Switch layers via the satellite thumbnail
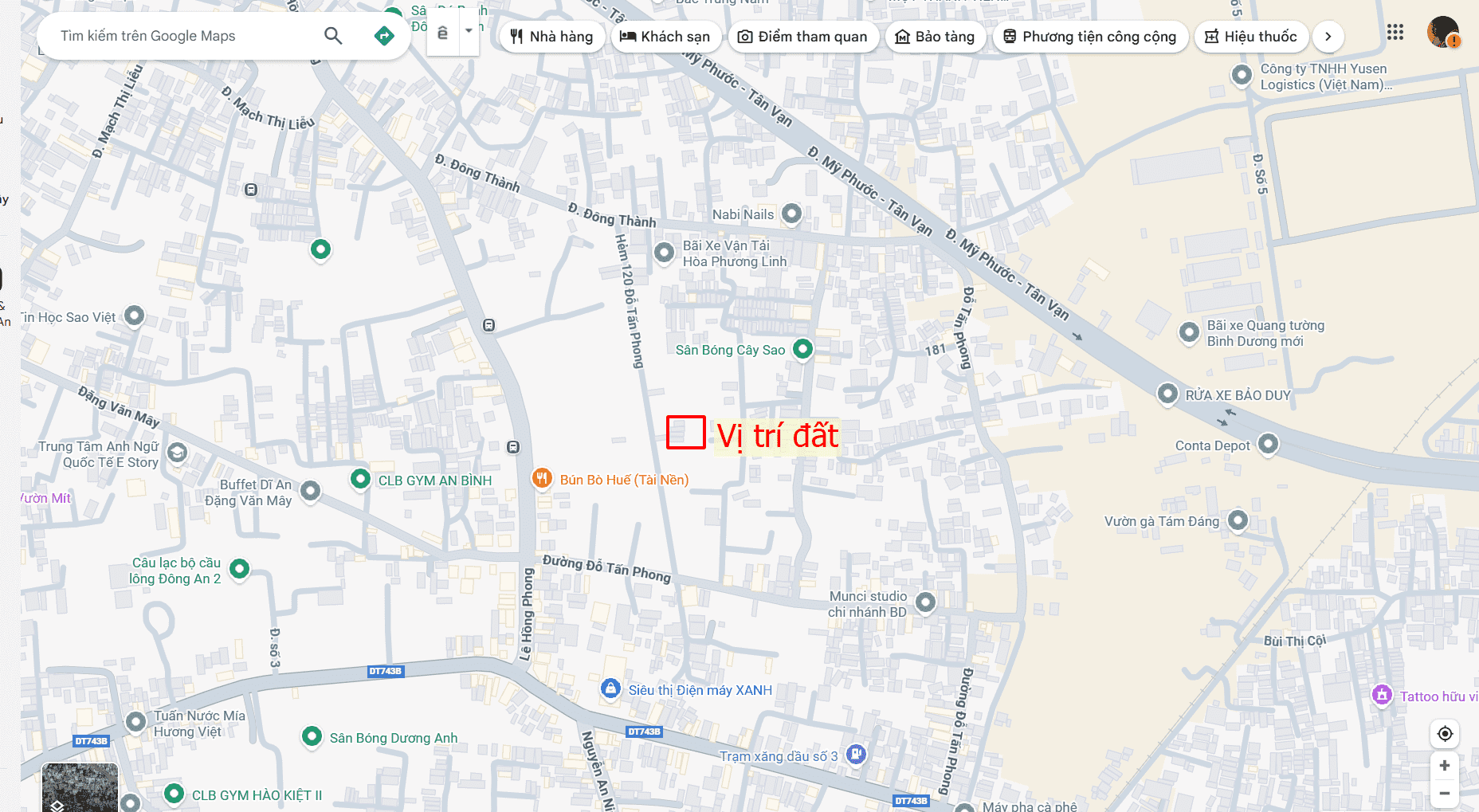1479x812 pixels. 80,787
